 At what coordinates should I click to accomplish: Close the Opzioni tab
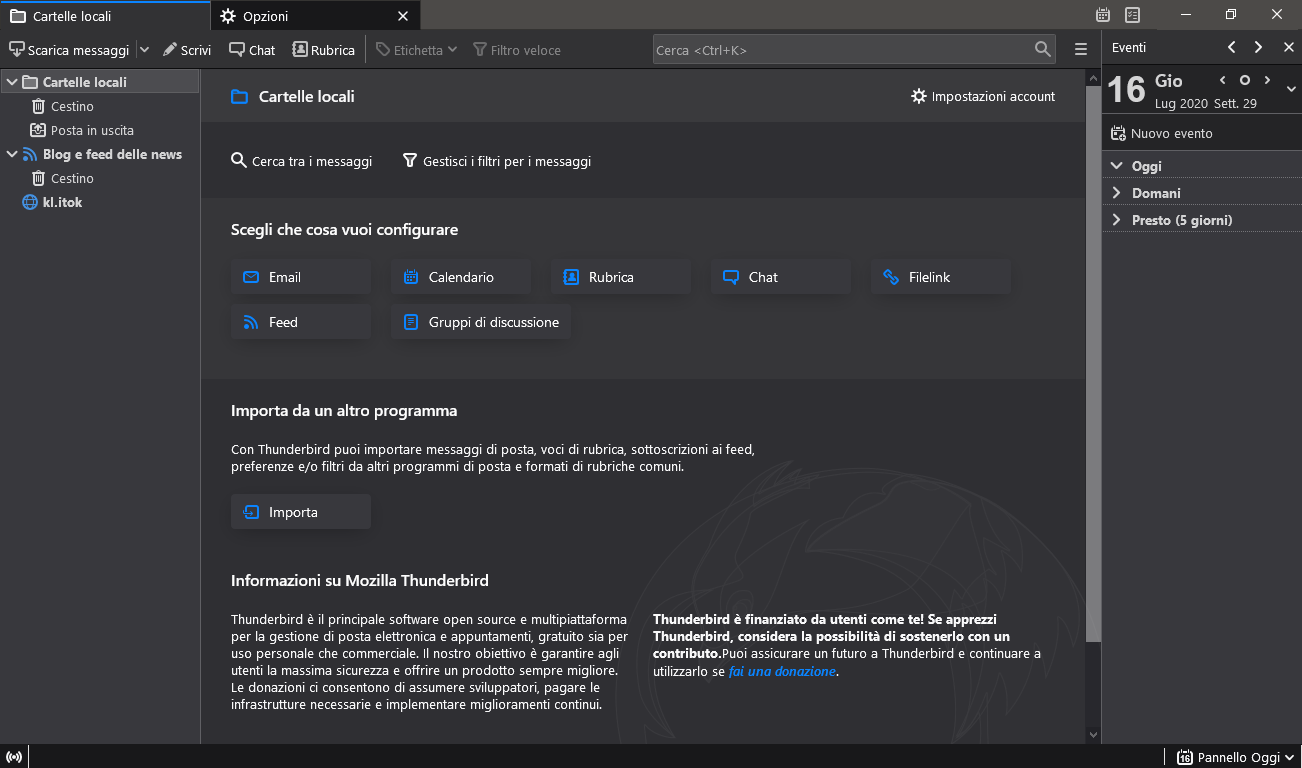point(403,16)
